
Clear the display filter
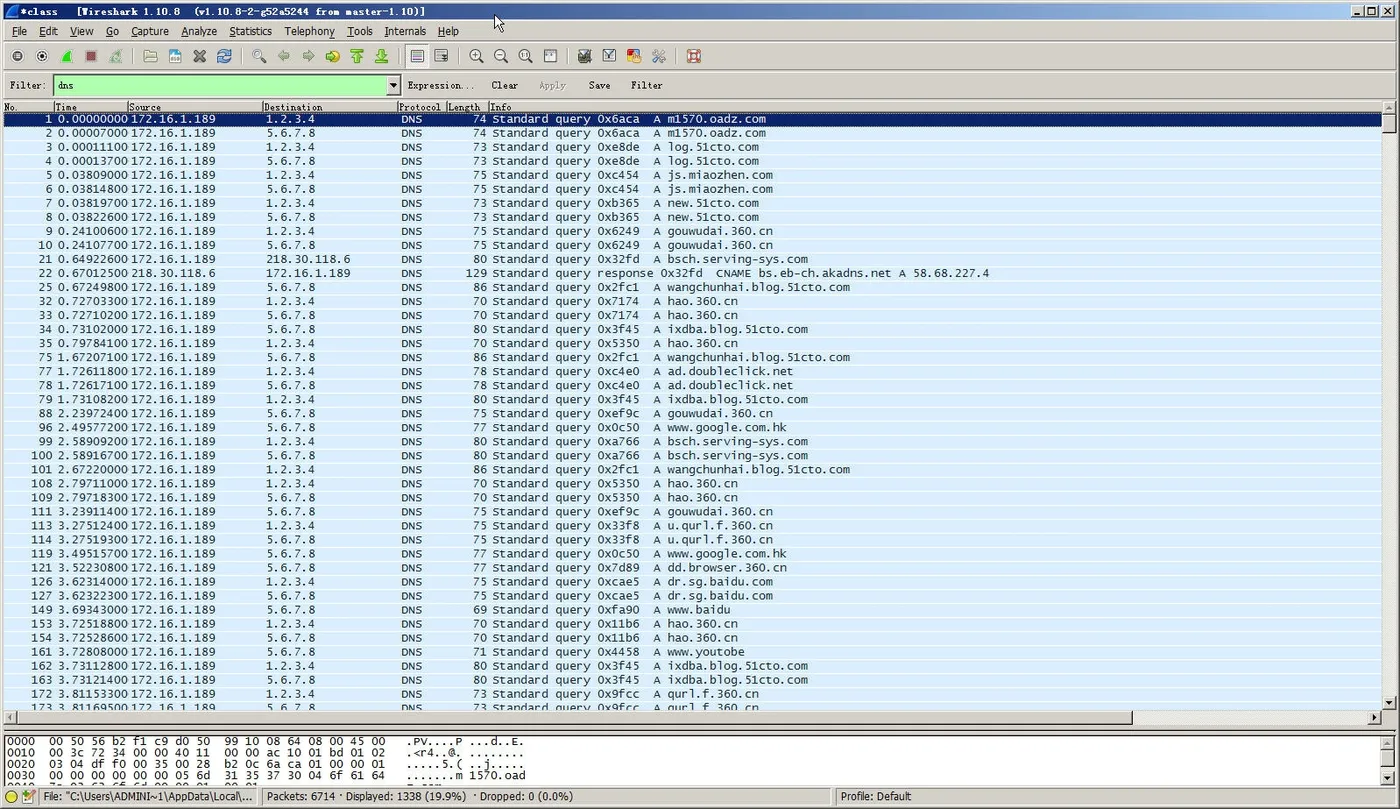pyautogui.click(x=505, y=86)
